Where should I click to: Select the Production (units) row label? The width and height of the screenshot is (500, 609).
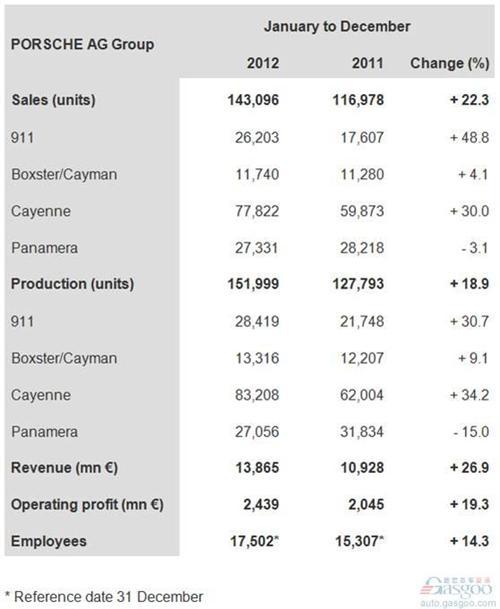pos(73,284)
